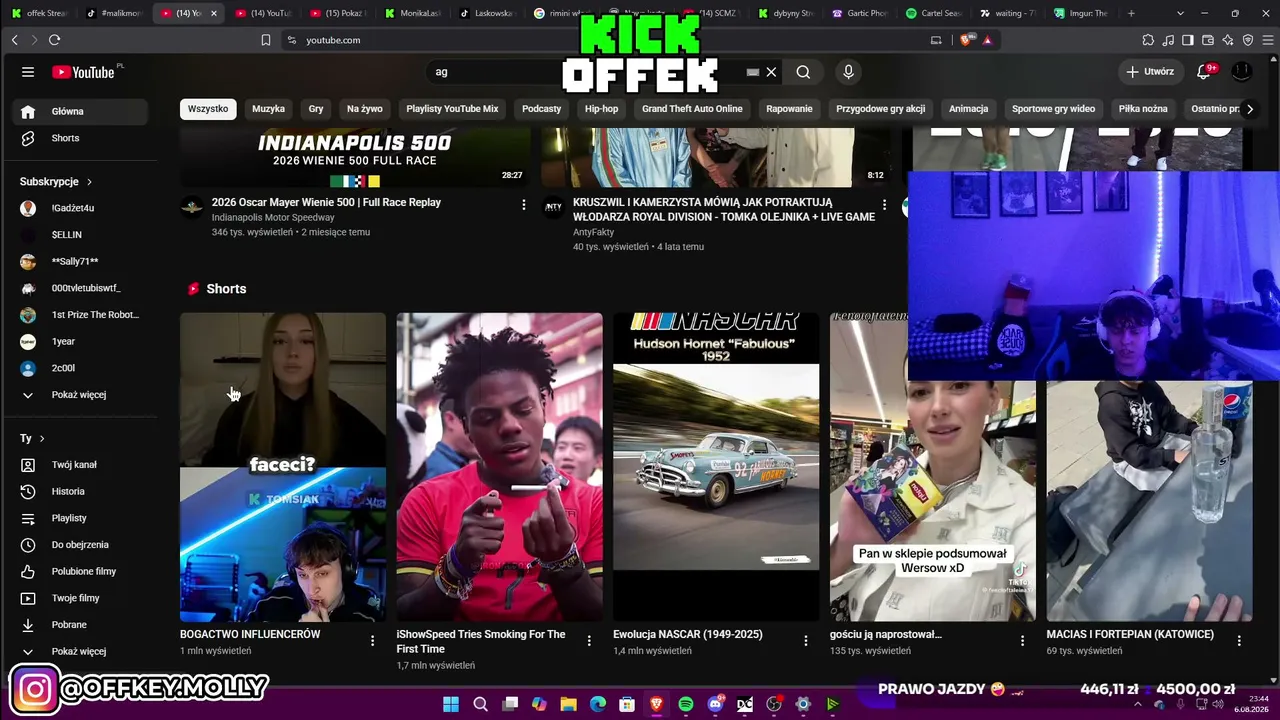The image size is (1280, 720).
Task: Play the Bogactwo Influencerów short thumbnail
Action: [x=283, y=467]
